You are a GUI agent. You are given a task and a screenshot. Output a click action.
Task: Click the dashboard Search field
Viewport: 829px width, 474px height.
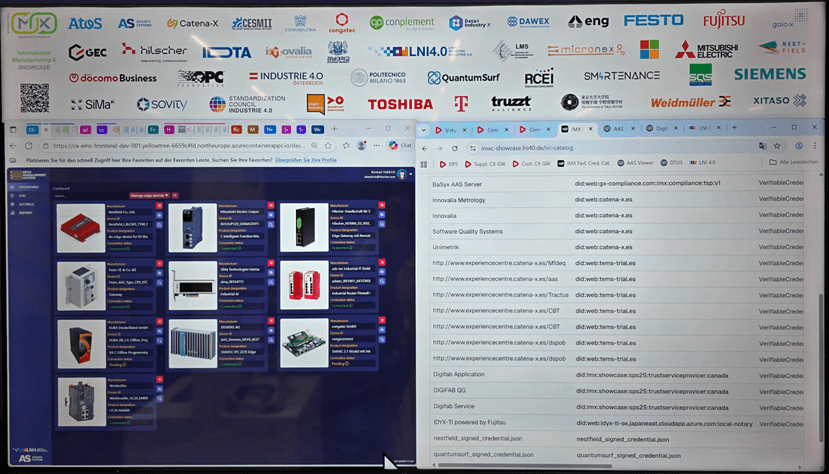pos(89,196)
